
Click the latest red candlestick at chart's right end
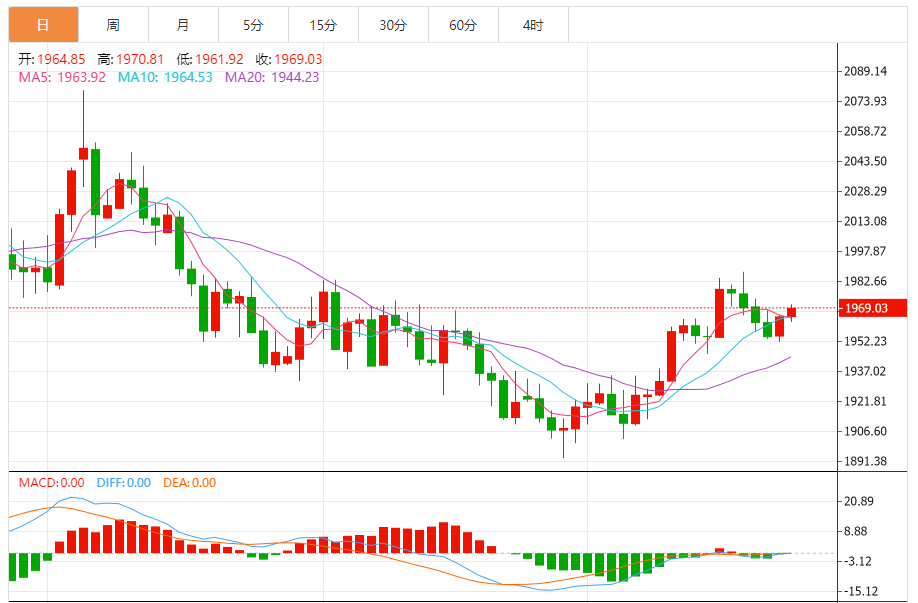(x=792, y=313)
